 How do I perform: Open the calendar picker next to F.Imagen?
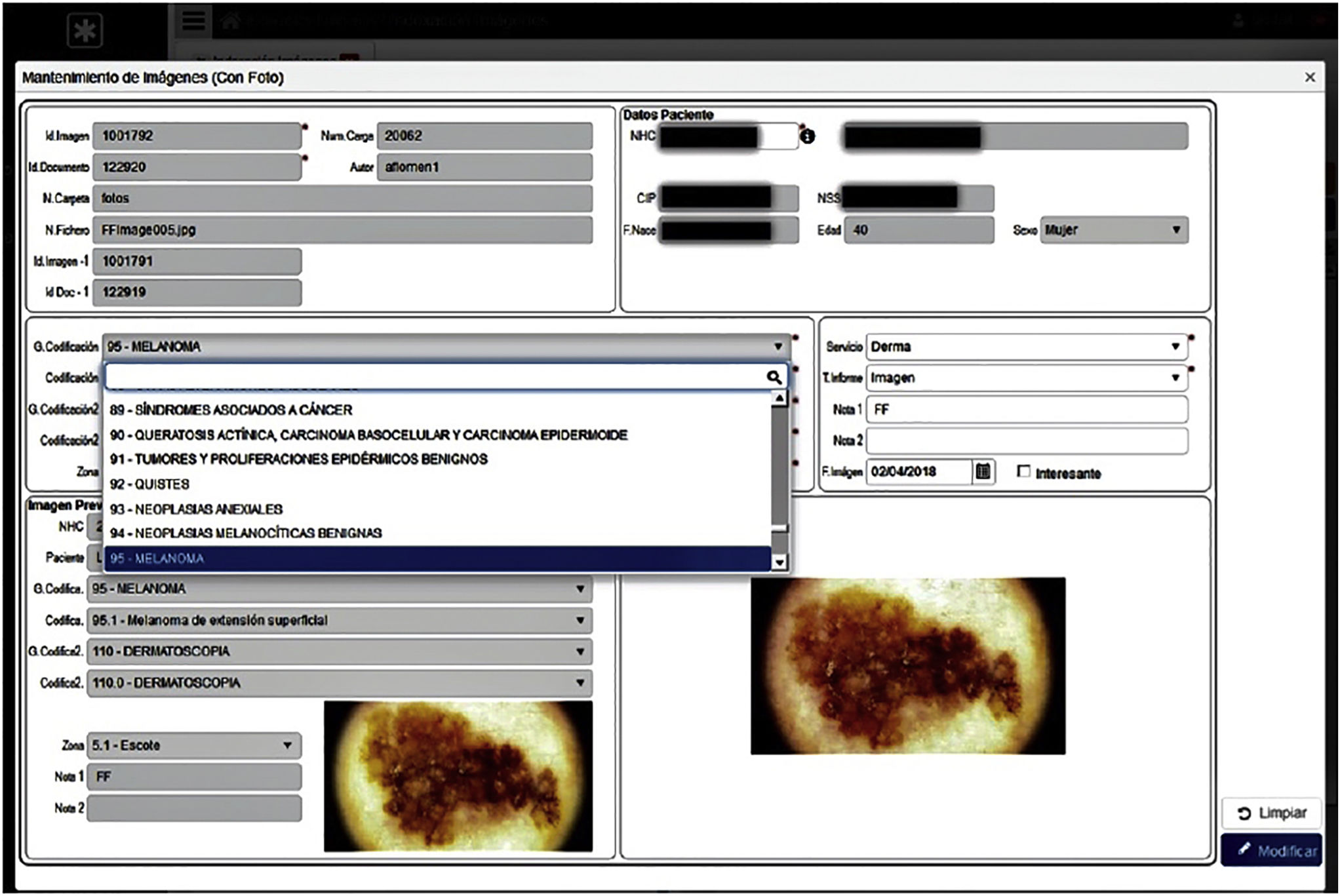(982, 471)
